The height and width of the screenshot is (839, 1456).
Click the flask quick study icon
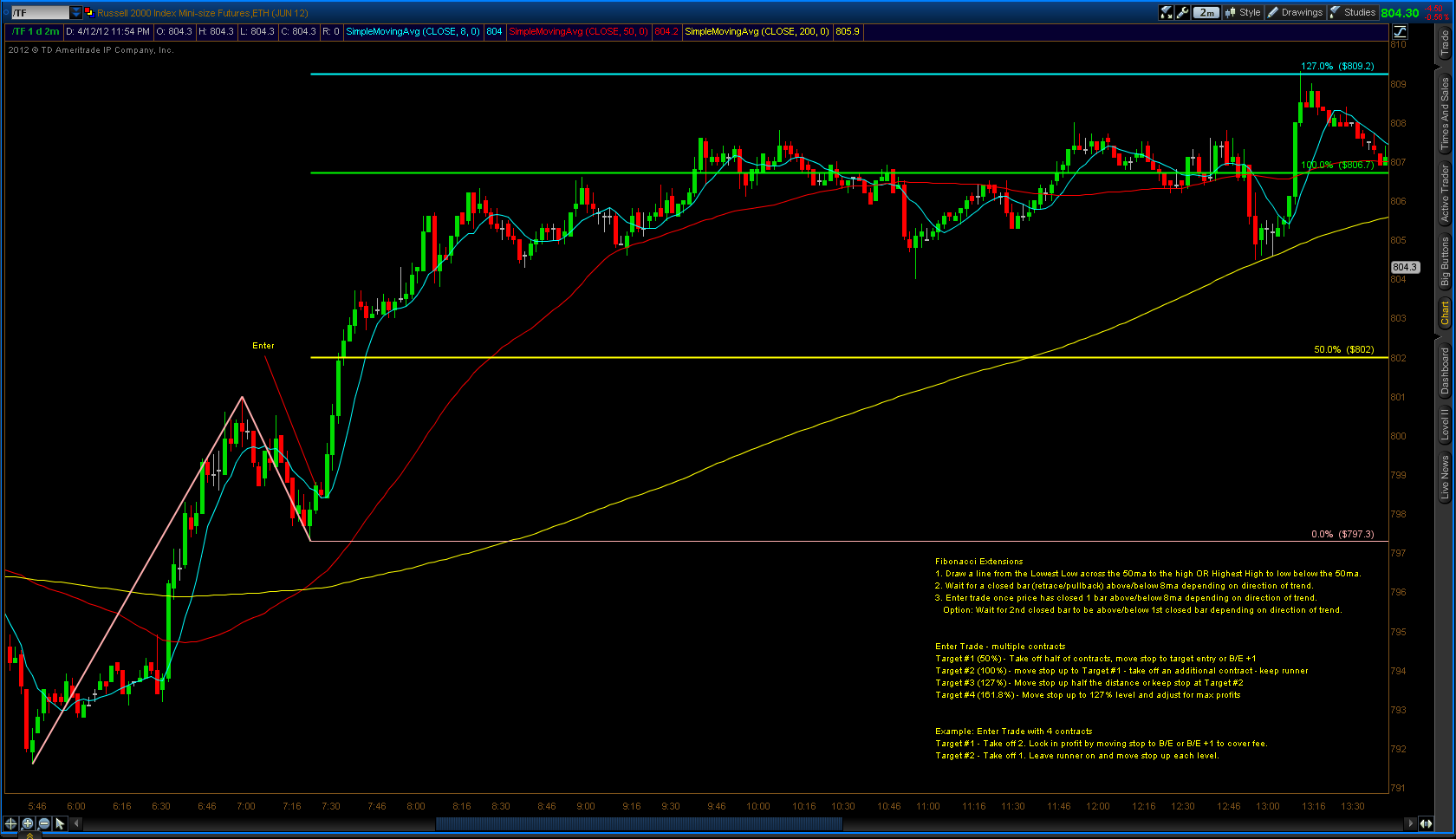[x=1167, y=12]
